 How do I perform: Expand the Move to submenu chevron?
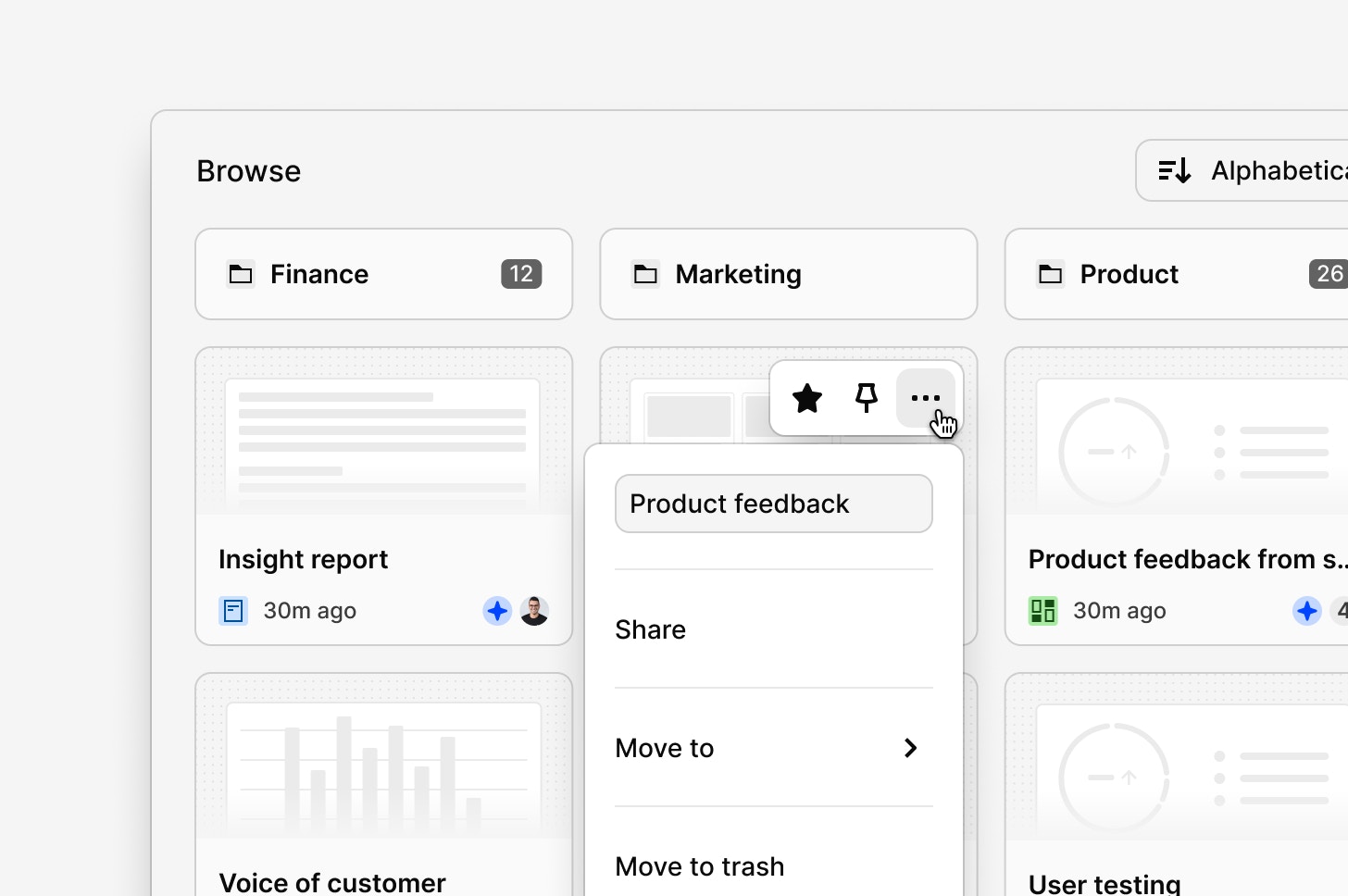pos(911,748)
